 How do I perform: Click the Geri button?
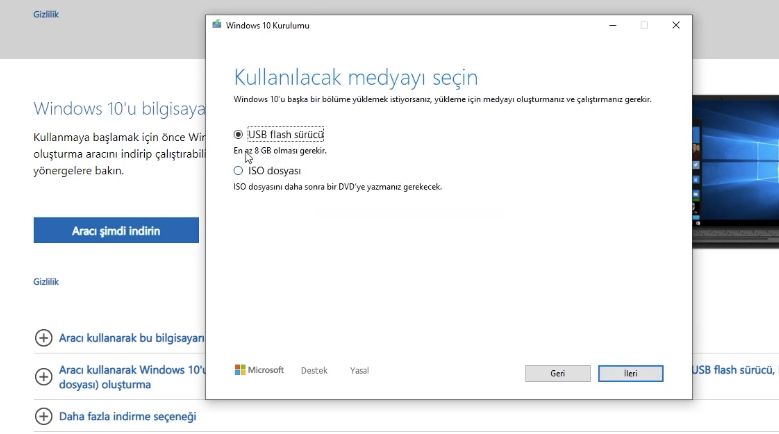pyautogui.click(x=557, y=373)
